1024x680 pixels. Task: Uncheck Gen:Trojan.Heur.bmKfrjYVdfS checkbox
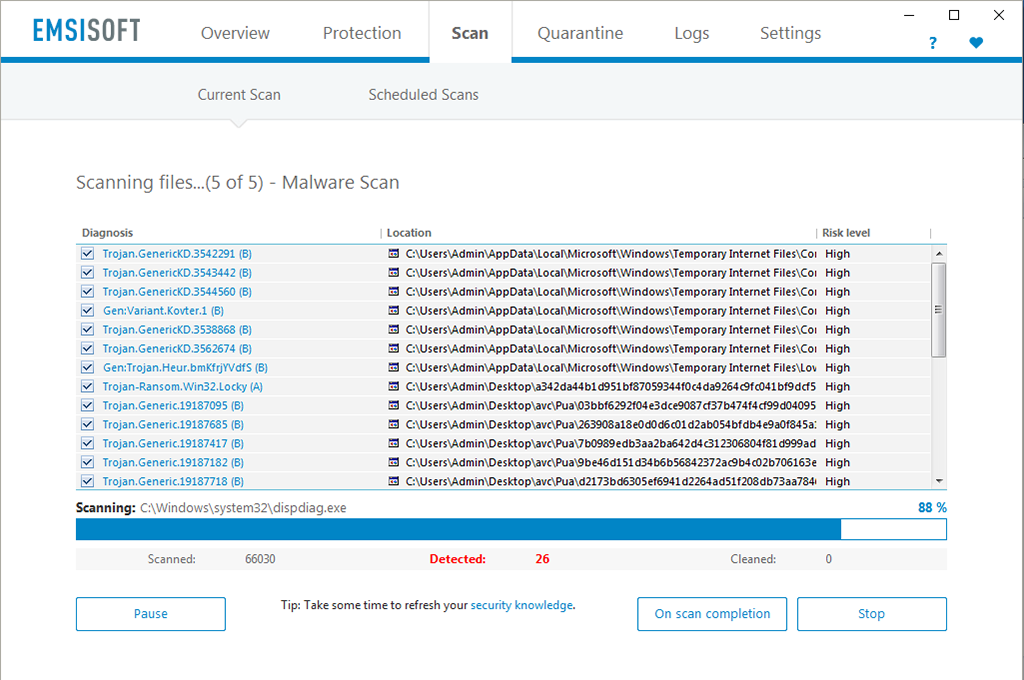88,367
